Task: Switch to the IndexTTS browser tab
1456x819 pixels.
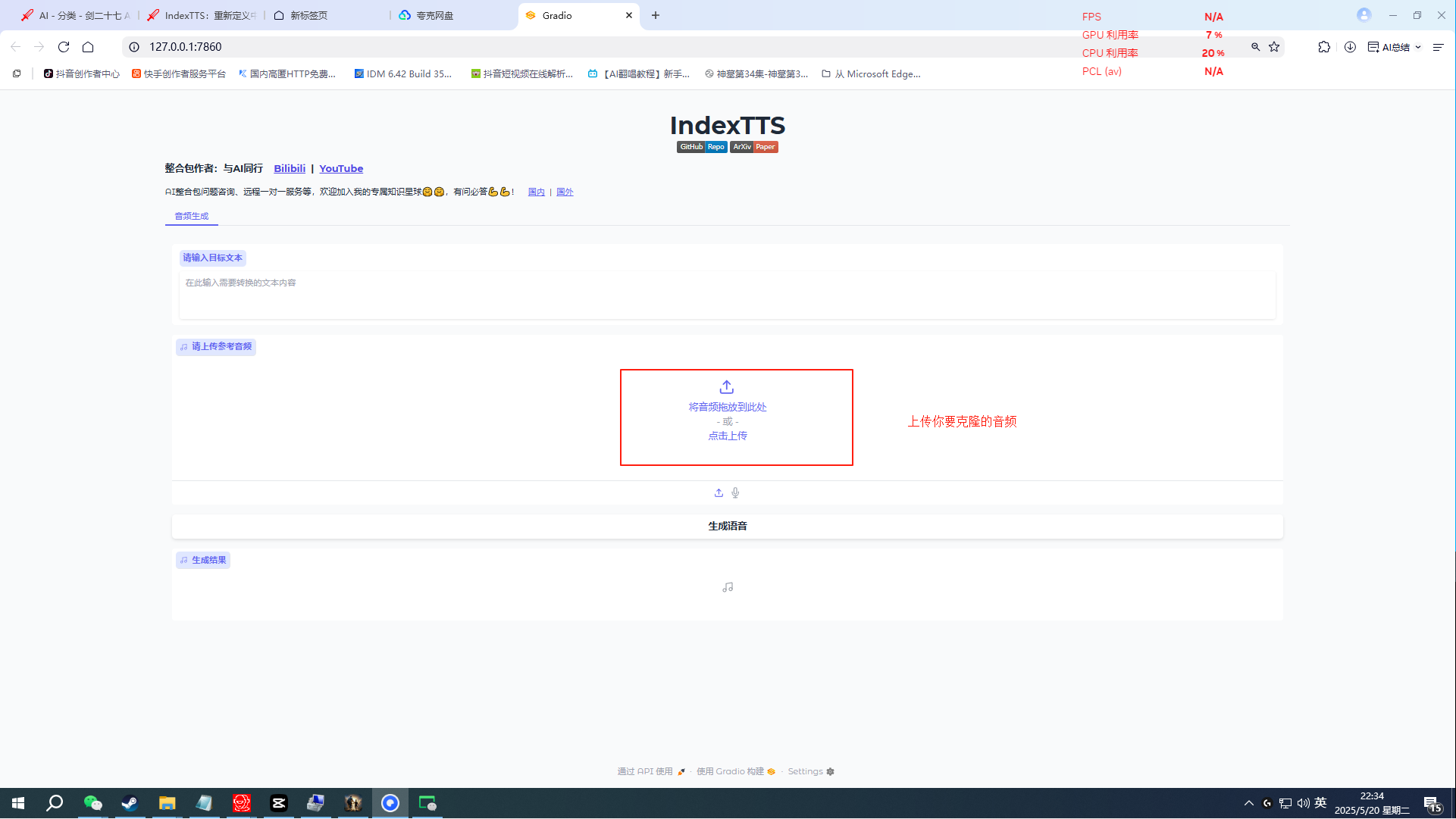Action: (x=202, y=15)
